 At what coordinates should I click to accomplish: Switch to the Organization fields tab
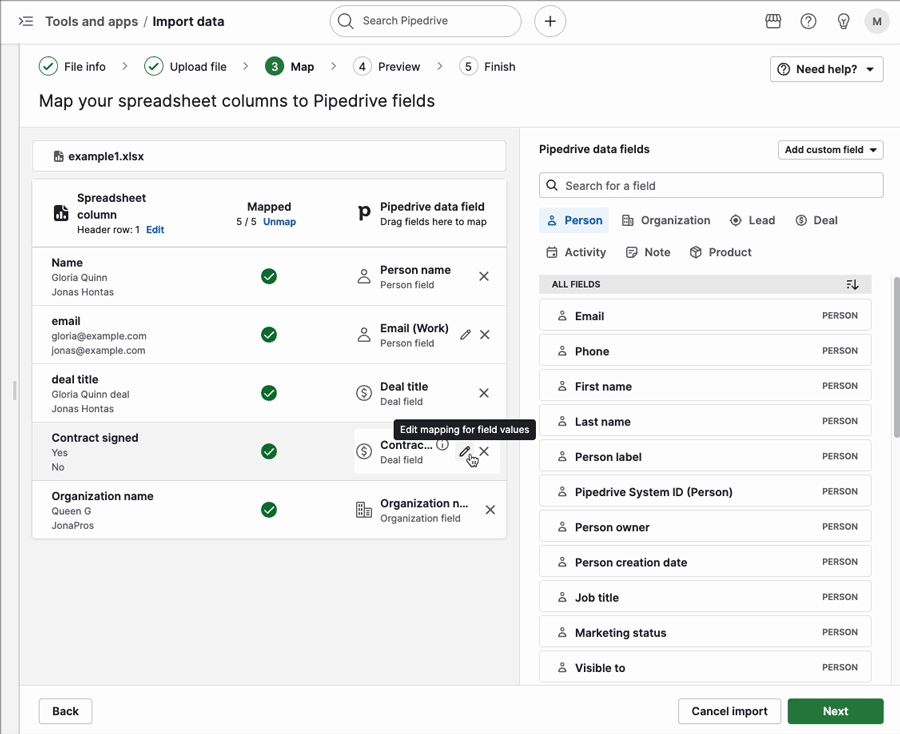coord(666,221)
